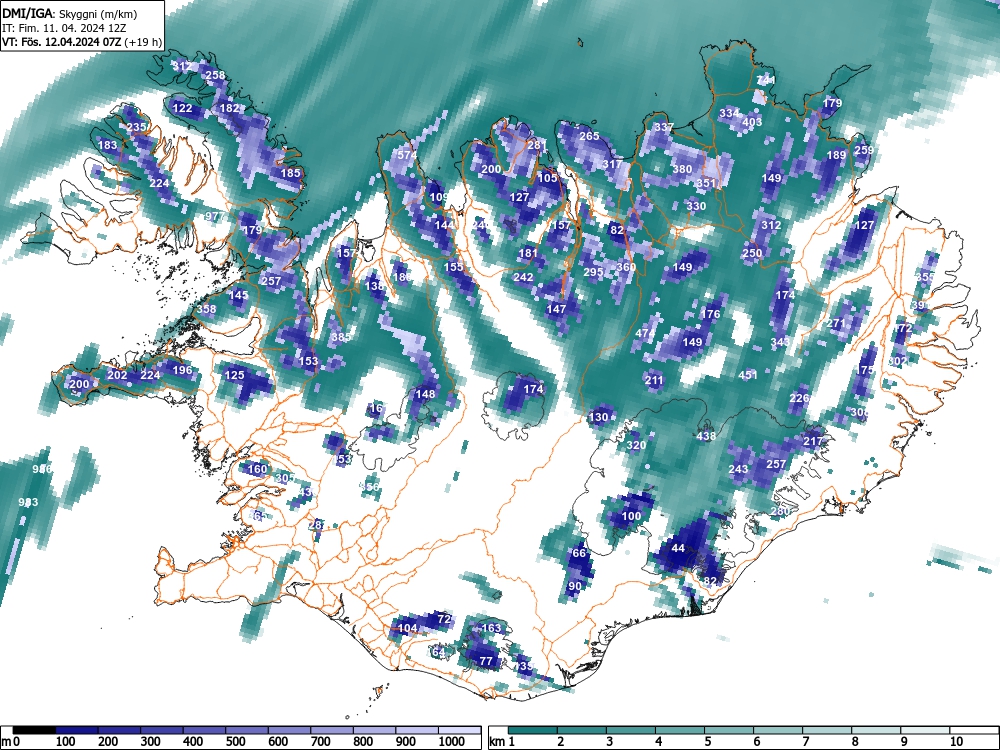Select the white swatch beyond 10 km
1000x750 pixels.
point(973,730)
